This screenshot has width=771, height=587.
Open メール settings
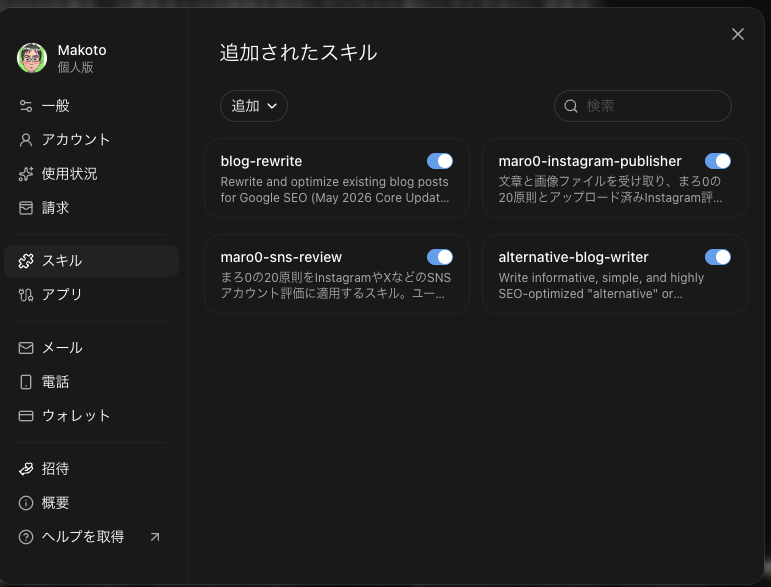91,348
